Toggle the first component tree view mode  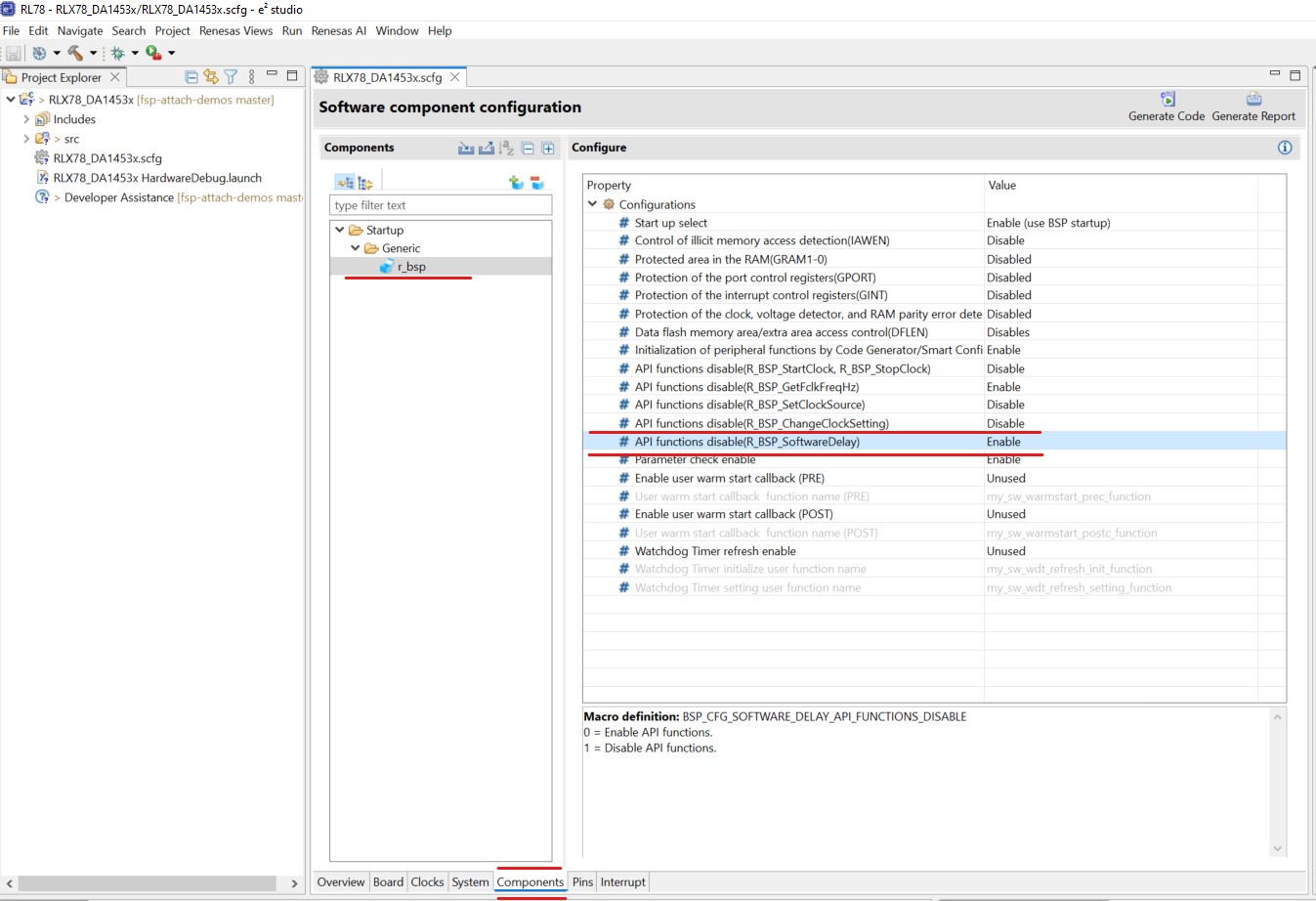tap(345, 183)
